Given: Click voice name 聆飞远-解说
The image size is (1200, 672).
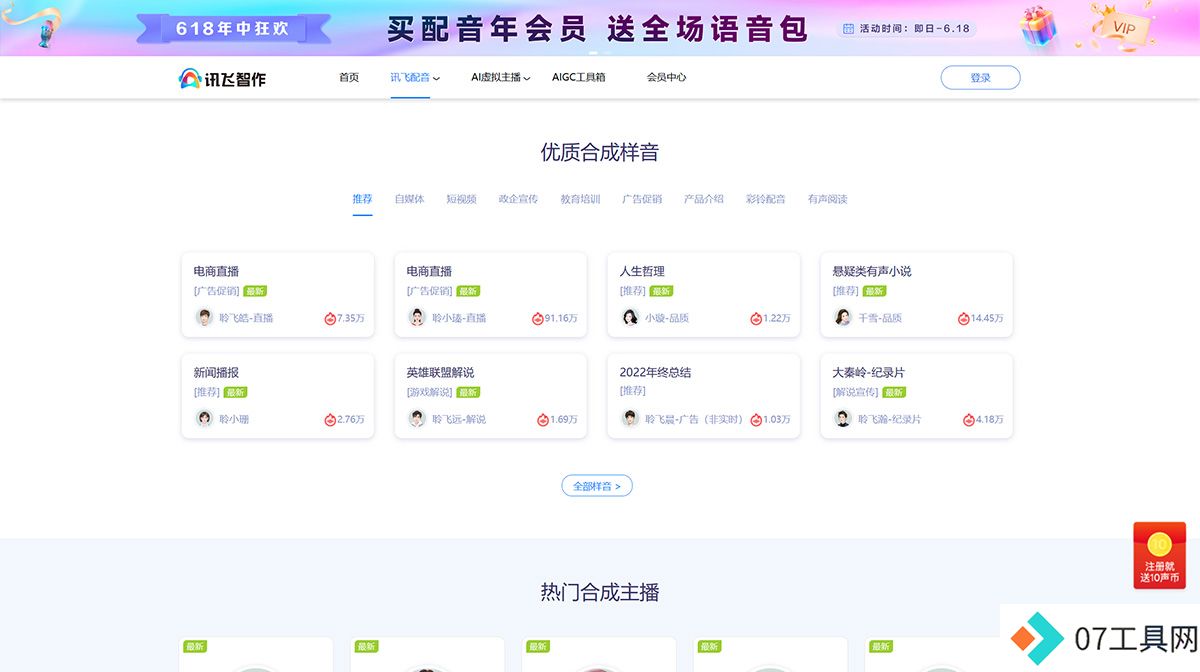Looking at the screenshot, I should click(459, 419).
